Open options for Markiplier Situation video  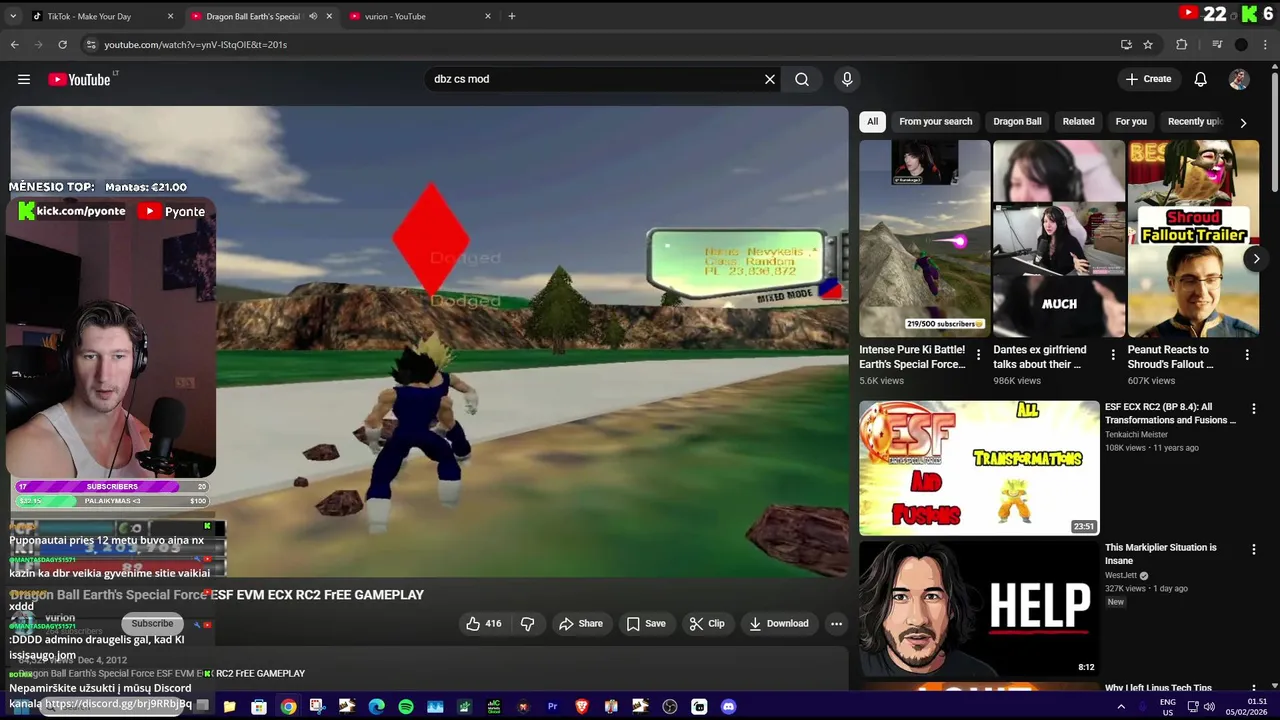[x=1254, y=549]
